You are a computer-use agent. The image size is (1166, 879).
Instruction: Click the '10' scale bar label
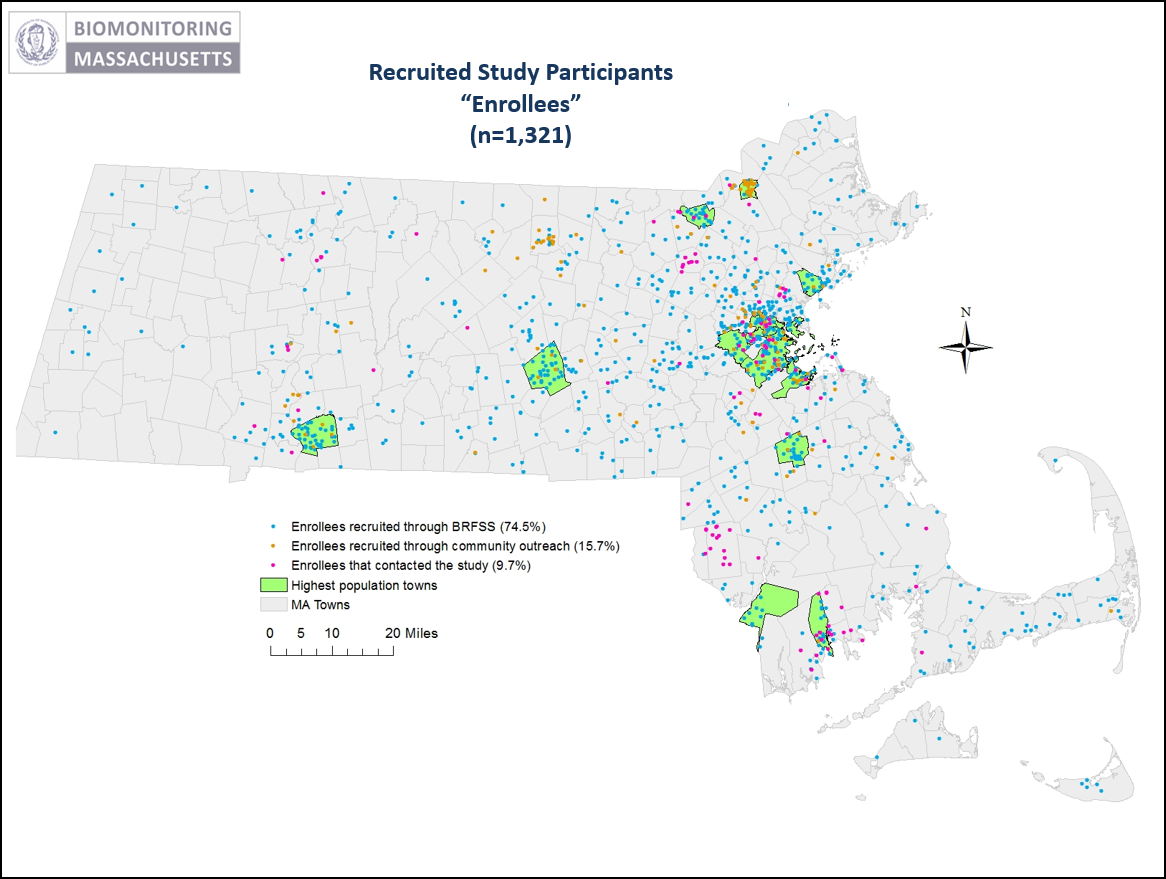tap(332, 633)
